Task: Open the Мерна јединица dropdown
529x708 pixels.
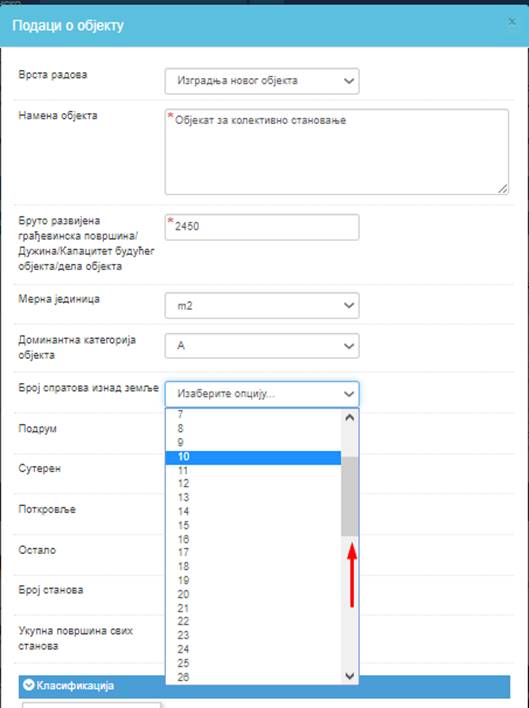Action: (262, 305)
